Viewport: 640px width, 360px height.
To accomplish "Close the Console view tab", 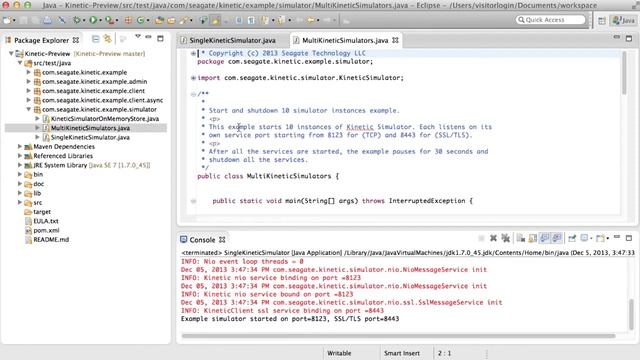I will click(222, 240).
